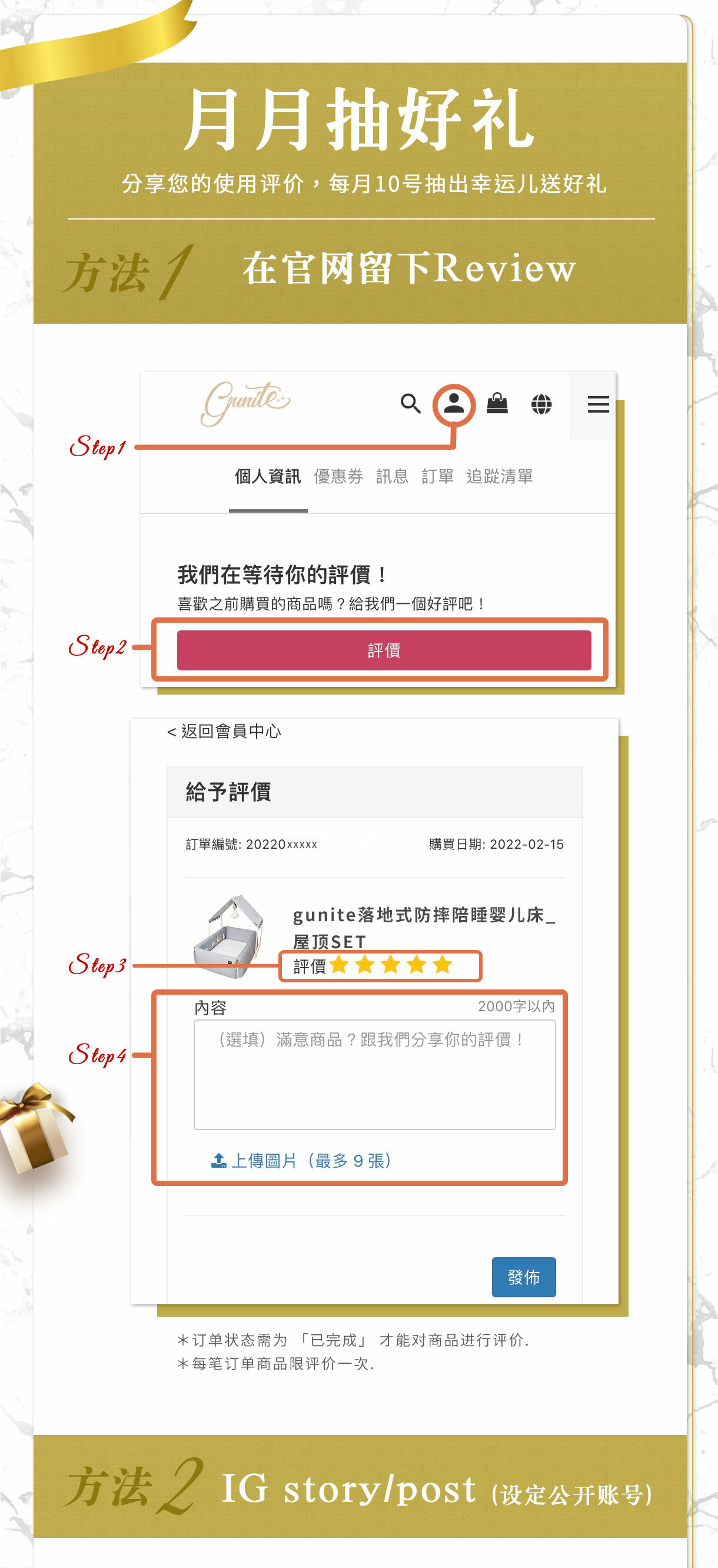Click the search magnifier icon
Viewport: 718px width, 1568px height.
click(x=411, y=404)
